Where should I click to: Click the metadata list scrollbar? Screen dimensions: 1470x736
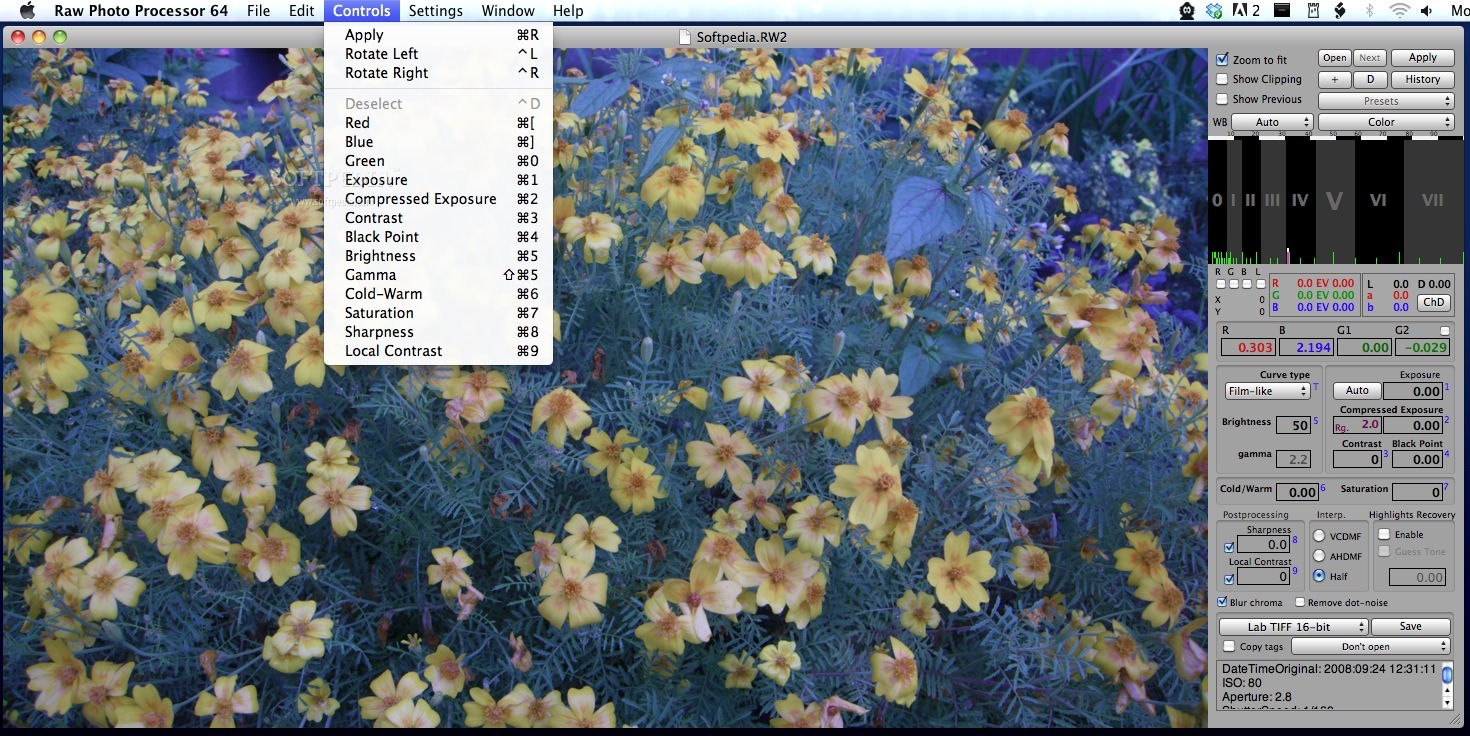(1446, 685)
